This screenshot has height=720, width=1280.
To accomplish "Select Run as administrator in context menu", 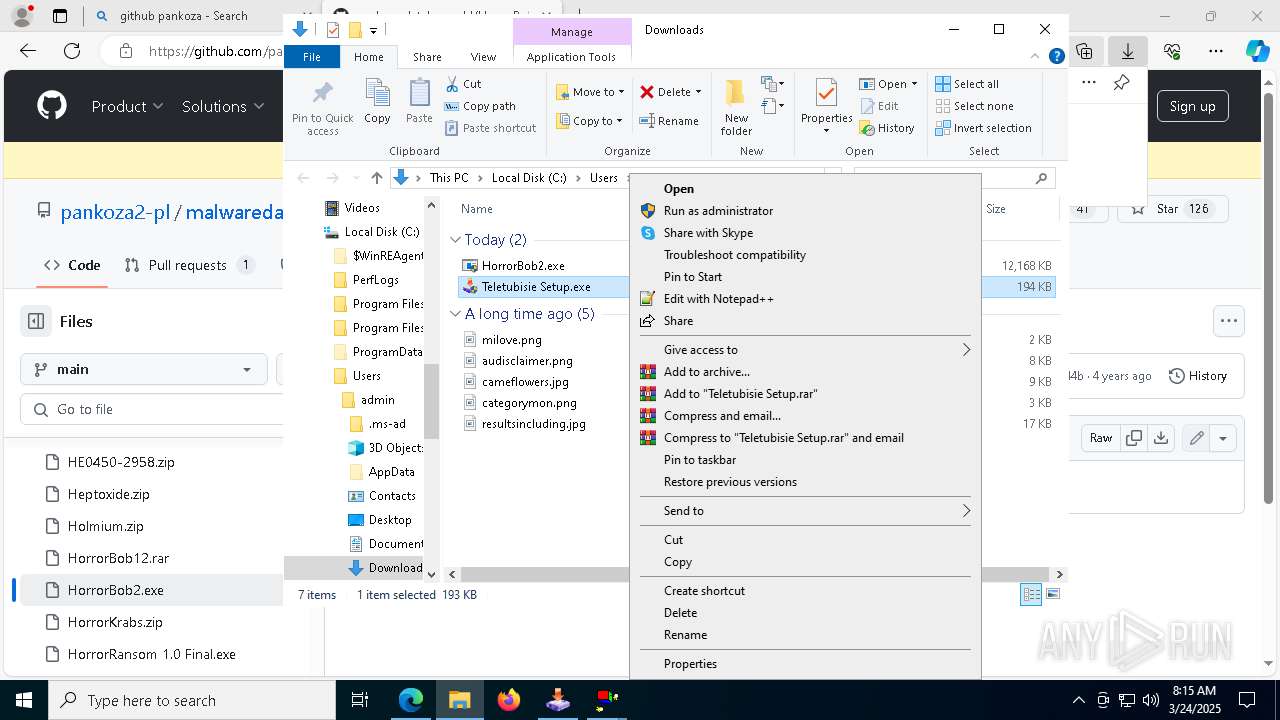I will (x=805, y=211).
